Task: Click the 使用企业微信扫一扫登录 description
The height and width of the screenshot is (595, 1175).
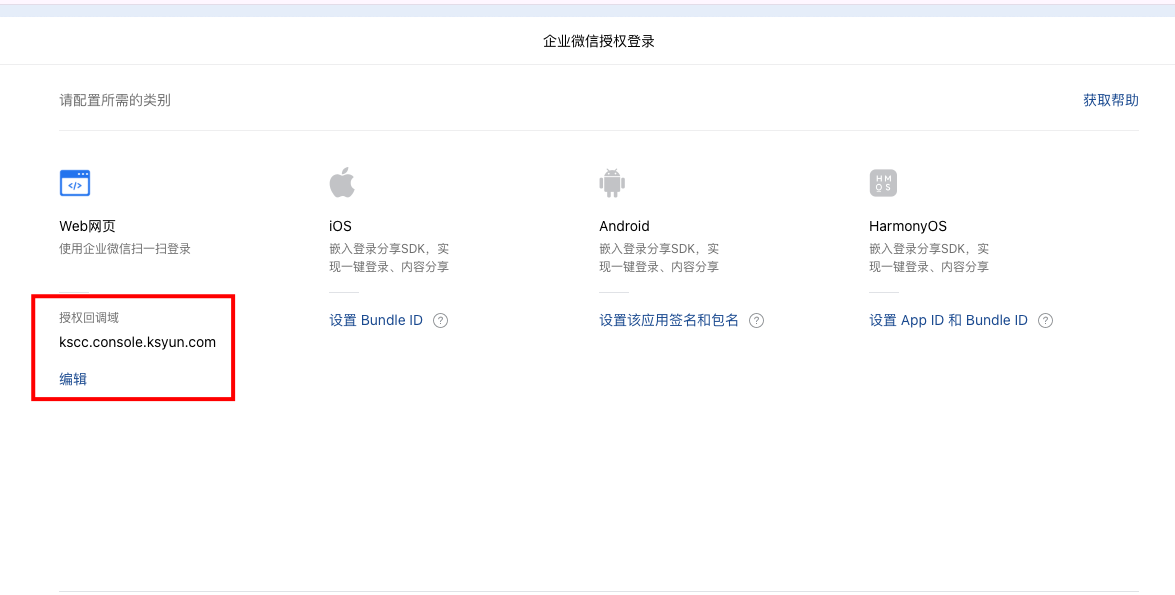Action: [x=125, y=249]
